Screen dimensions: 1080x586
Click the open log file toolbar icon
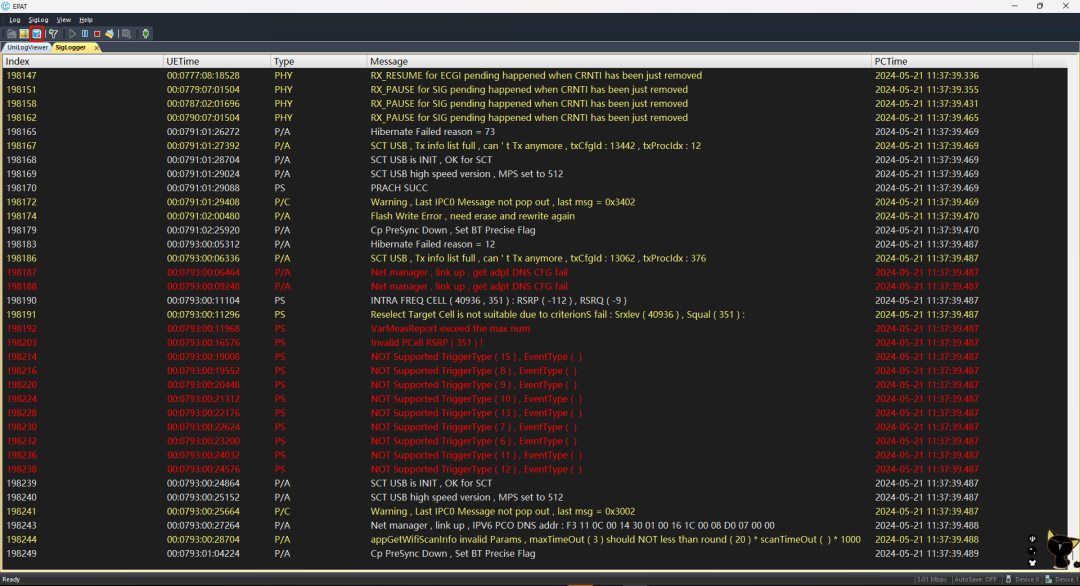tap(12, 34)
